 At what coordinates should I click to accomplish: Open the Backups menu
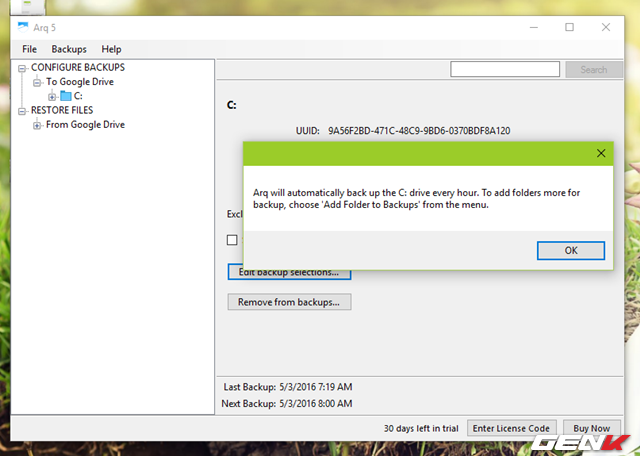point(69,49)
